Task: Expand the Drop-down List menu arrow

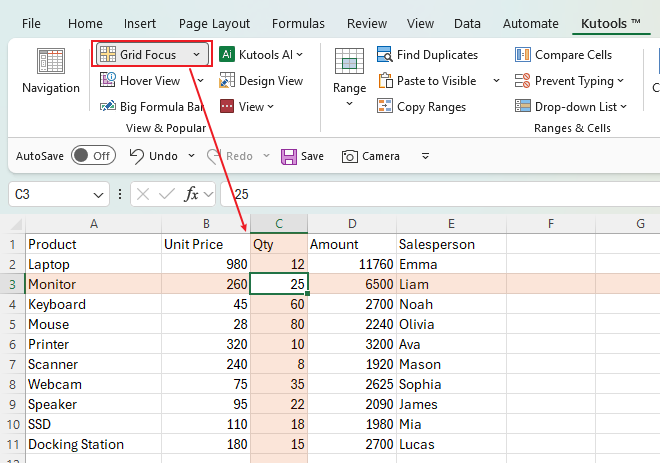Action: 623,106
